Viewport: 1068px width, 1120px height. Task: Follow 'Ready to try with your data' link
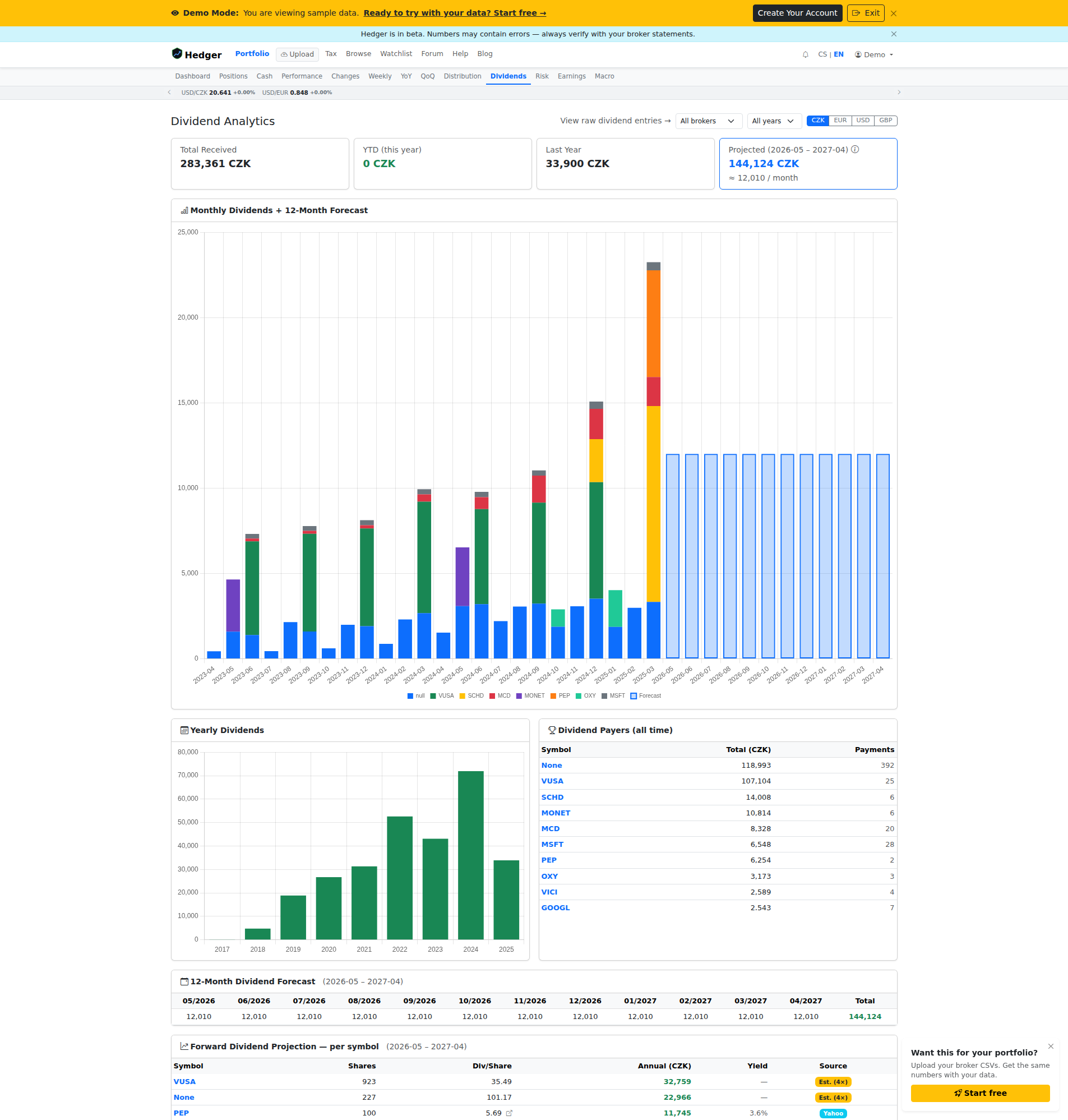[x=455, y=13]
